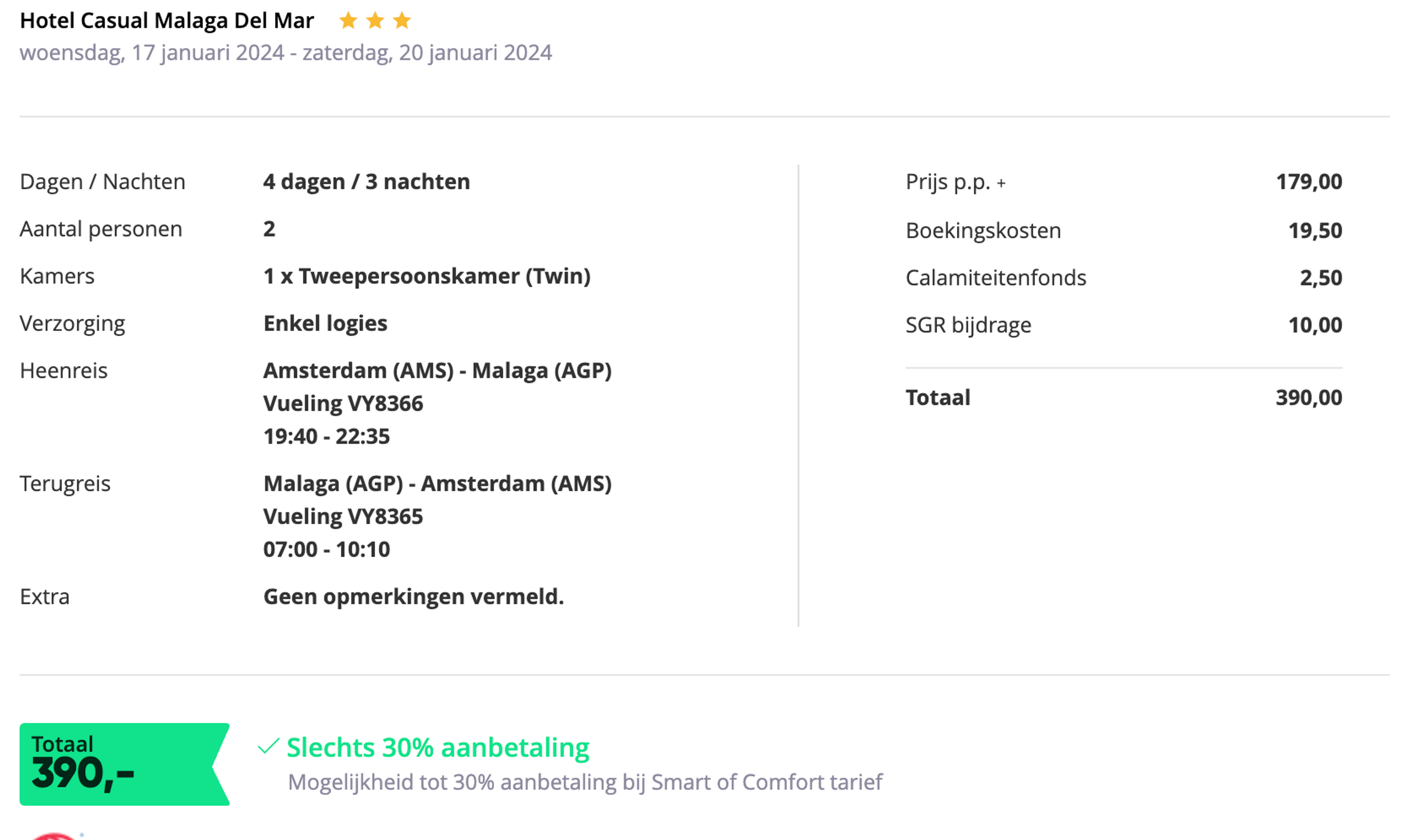Click the second hotel rating star
This screenshot has width=1416, height=840.
(375, 21)
